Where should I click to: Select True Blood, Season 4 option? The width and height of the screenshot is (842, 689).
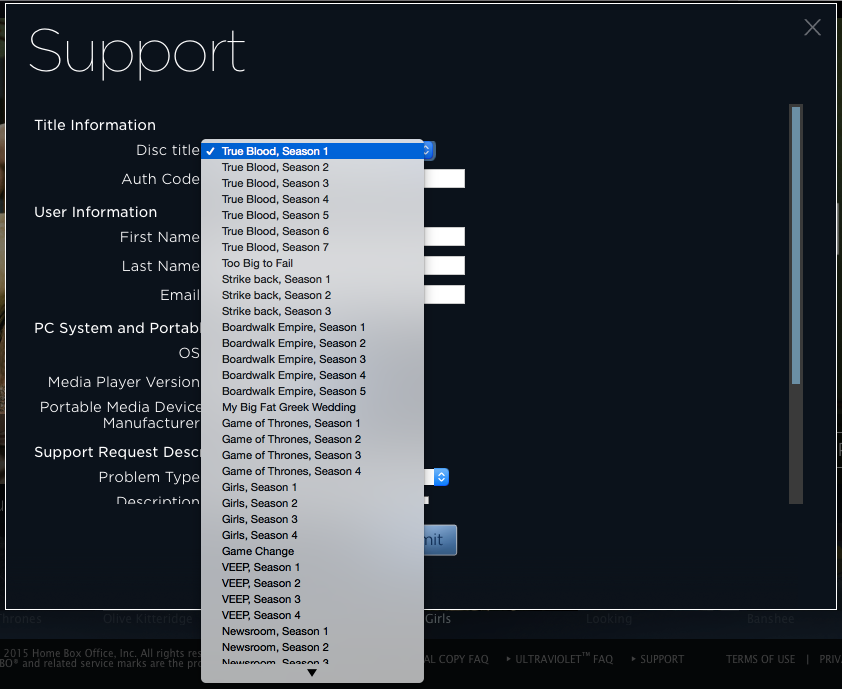(x=313, y=199)
